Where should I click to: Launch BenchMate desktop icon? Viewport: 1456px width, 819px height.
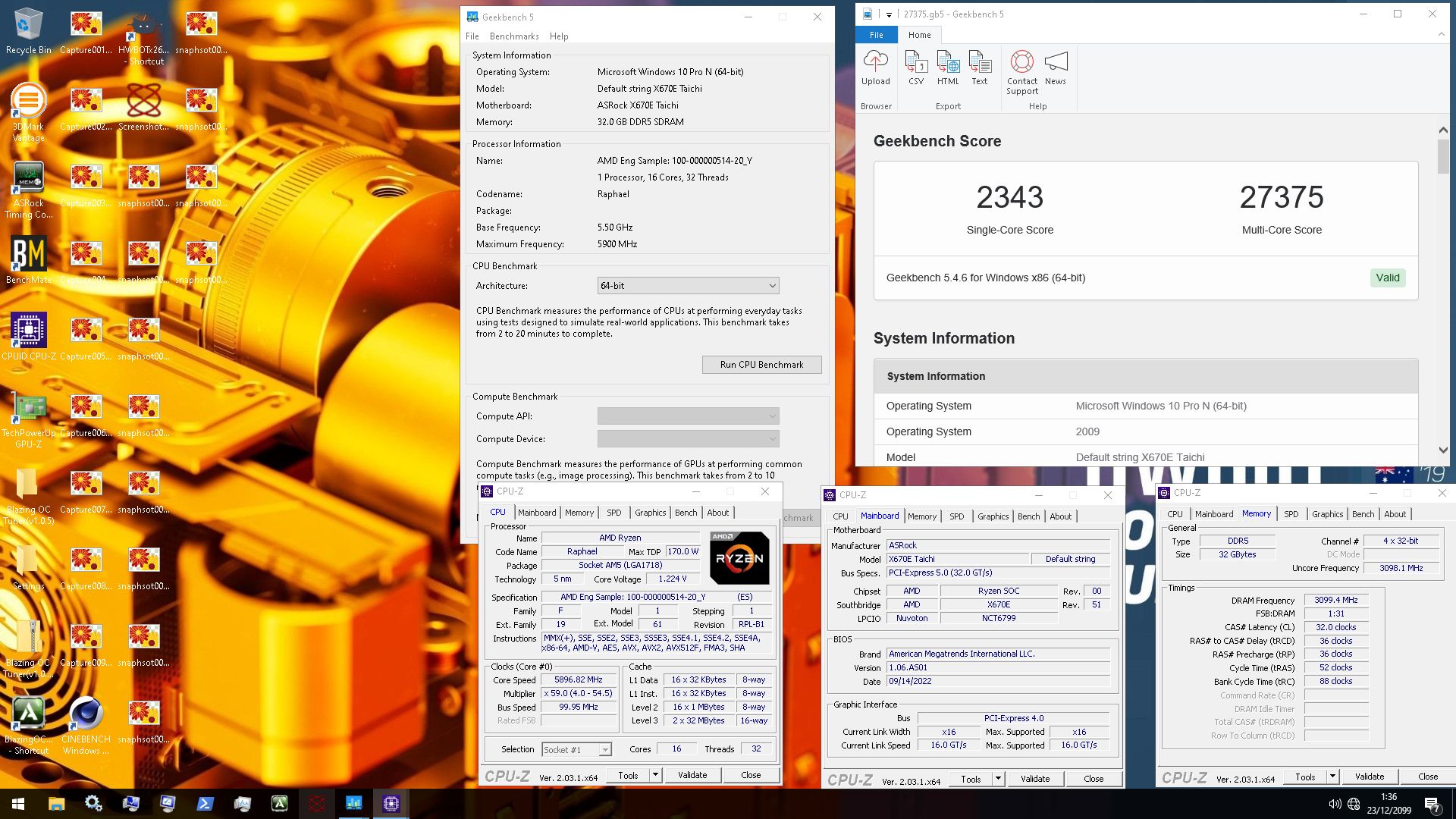tap(29, 261)
